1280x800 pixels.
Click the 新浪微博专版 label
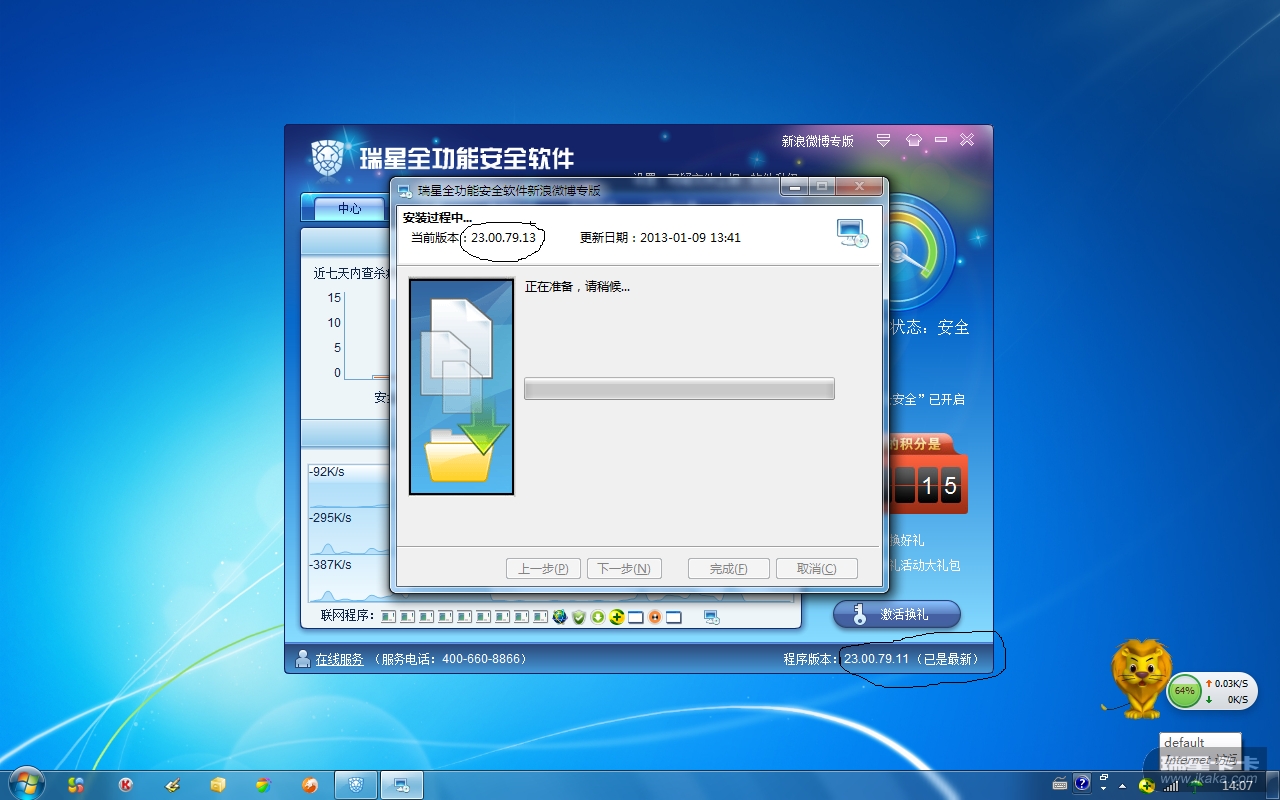pos(817,141)
